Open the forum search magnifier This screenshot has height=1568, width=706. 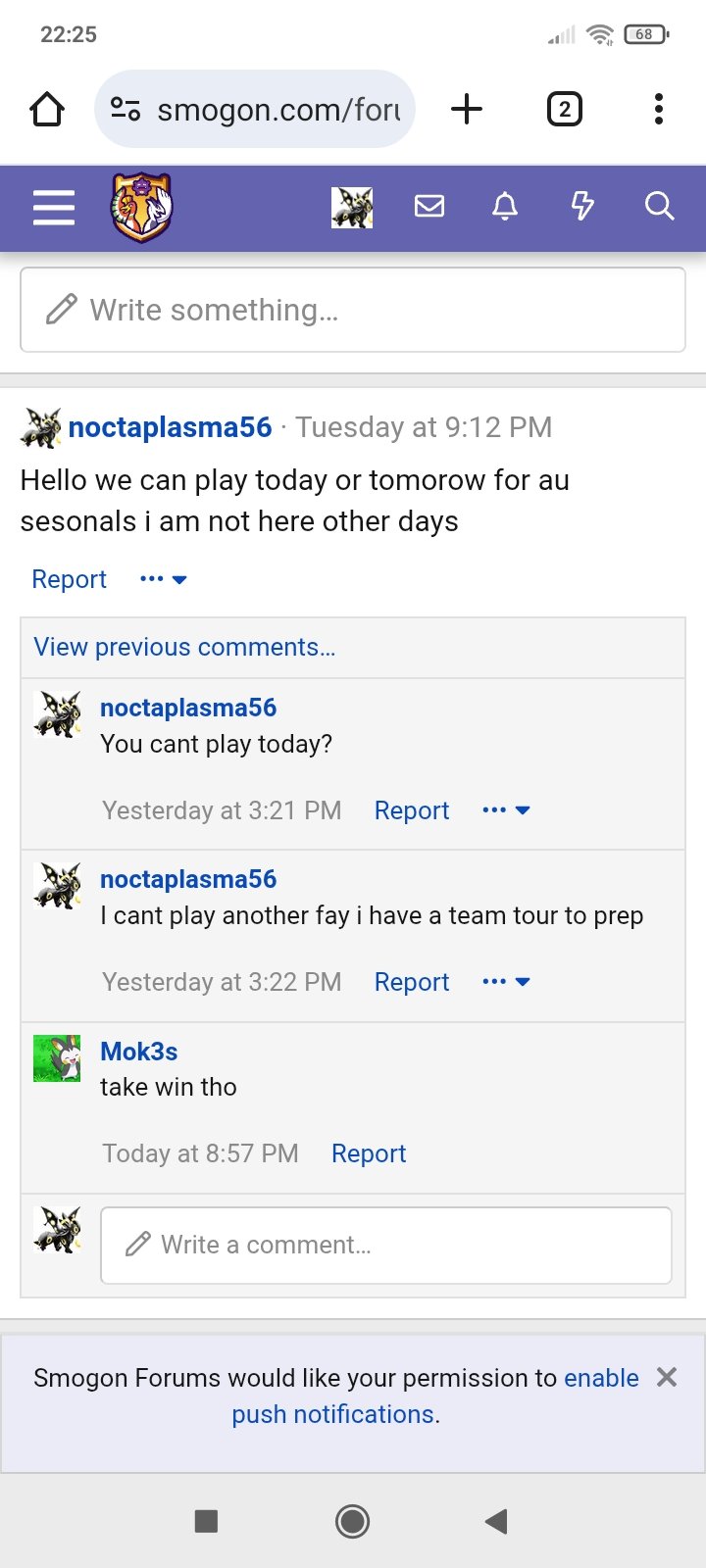pyautogui.click(x=659, y=206)
